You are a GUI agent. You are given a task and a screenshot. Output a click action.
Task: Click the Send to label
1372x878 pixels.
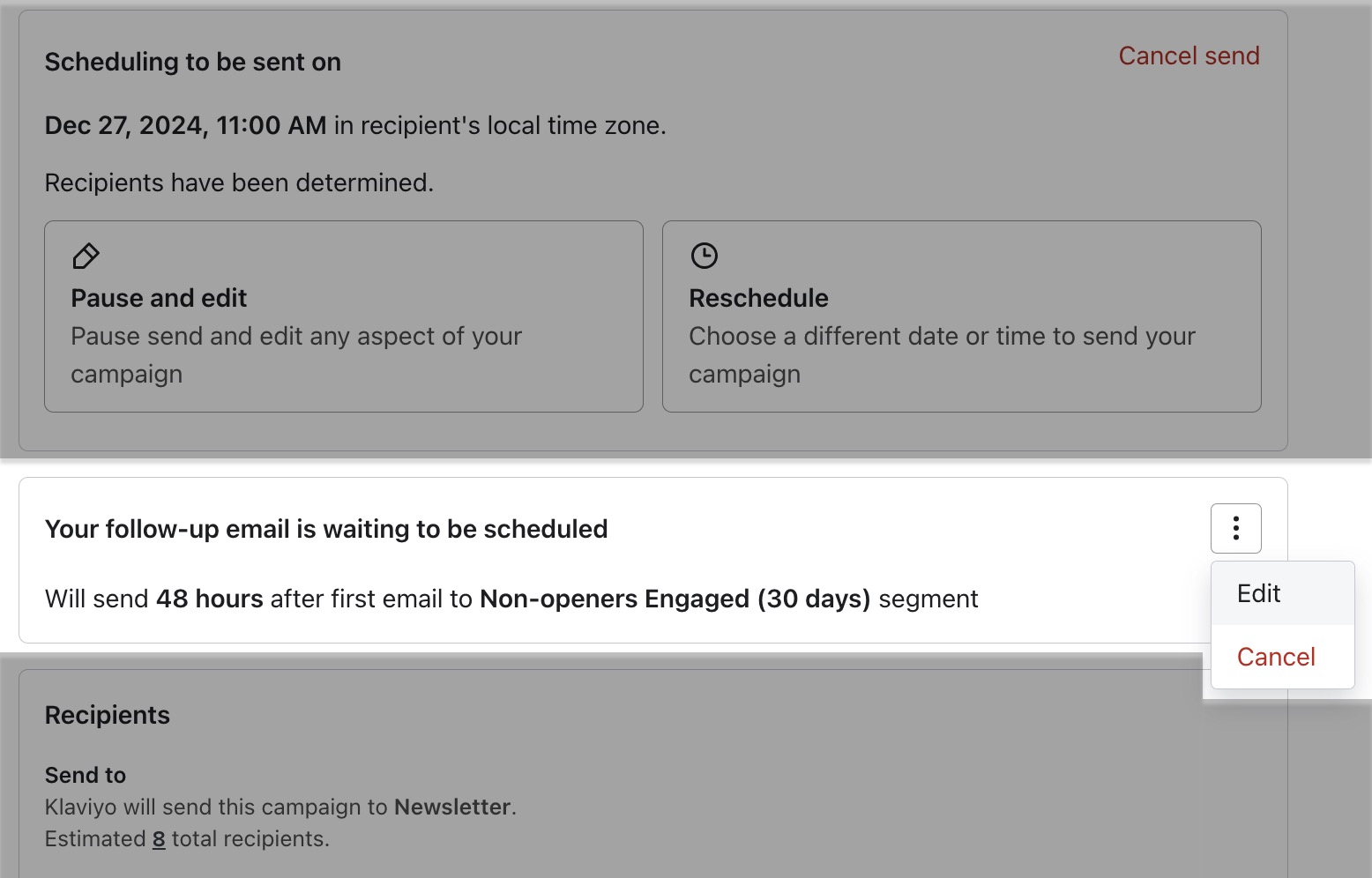tap(85, 775)
